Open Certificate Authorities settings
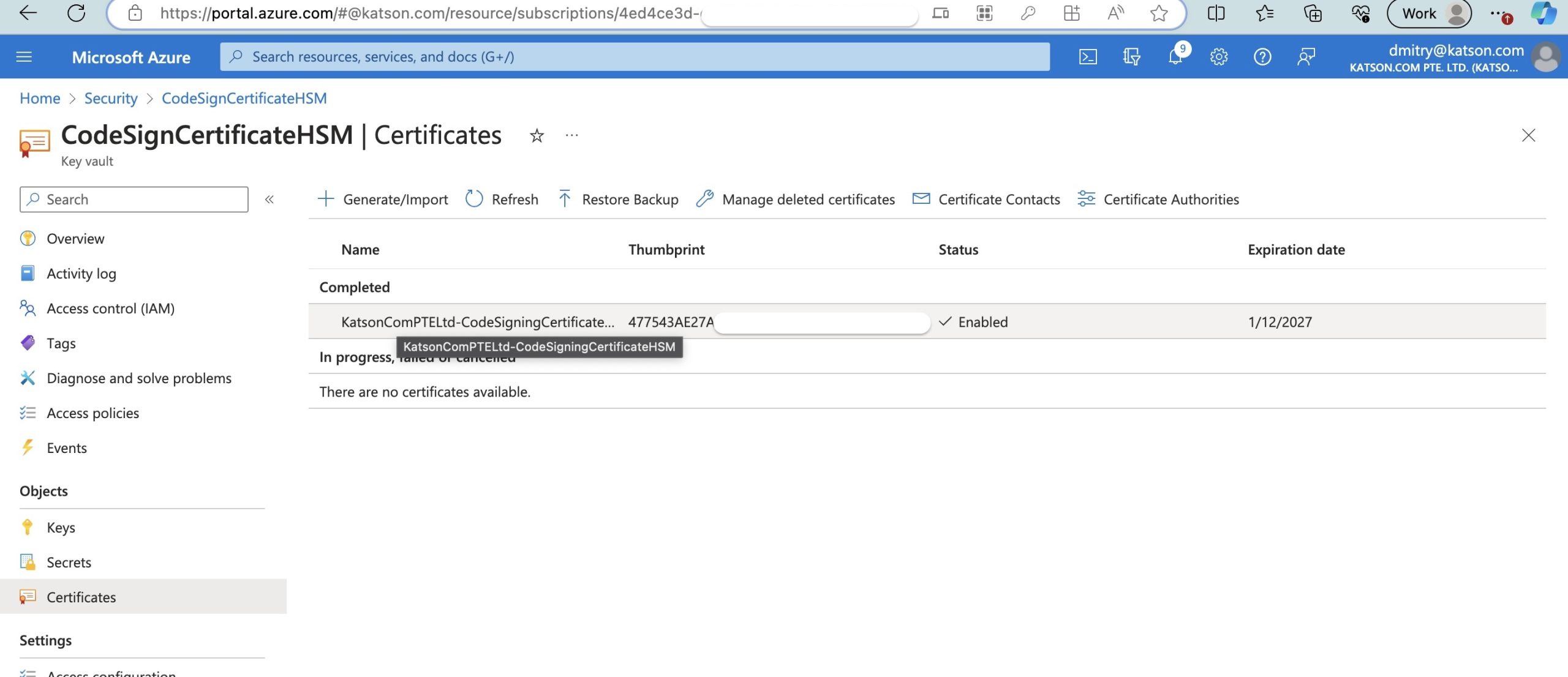The width and height of the screenshot is (1568, 677). point(1158,199)
